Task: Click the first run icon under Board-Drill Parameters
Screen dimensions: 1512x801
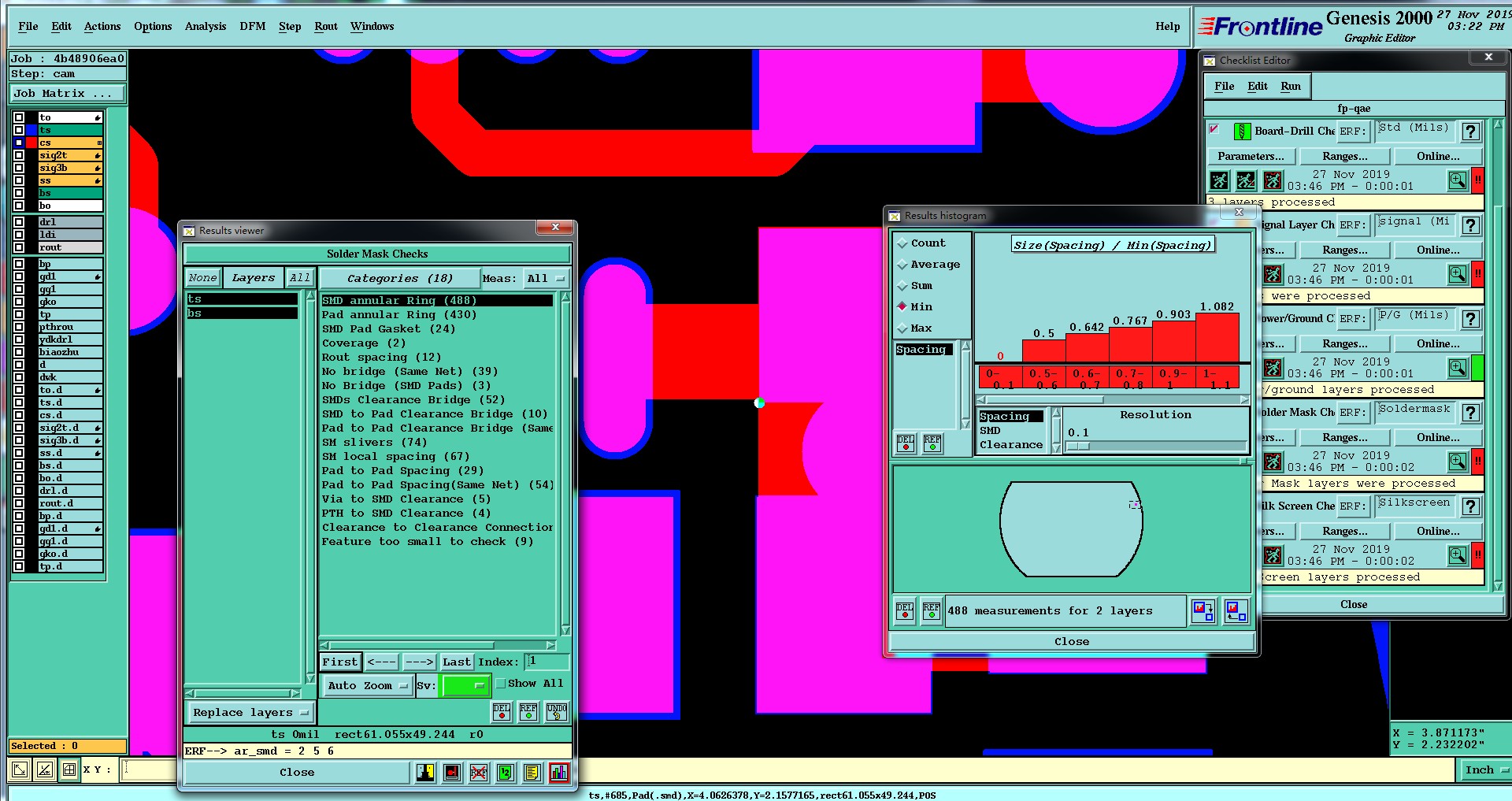Action: coord(1219,180)
